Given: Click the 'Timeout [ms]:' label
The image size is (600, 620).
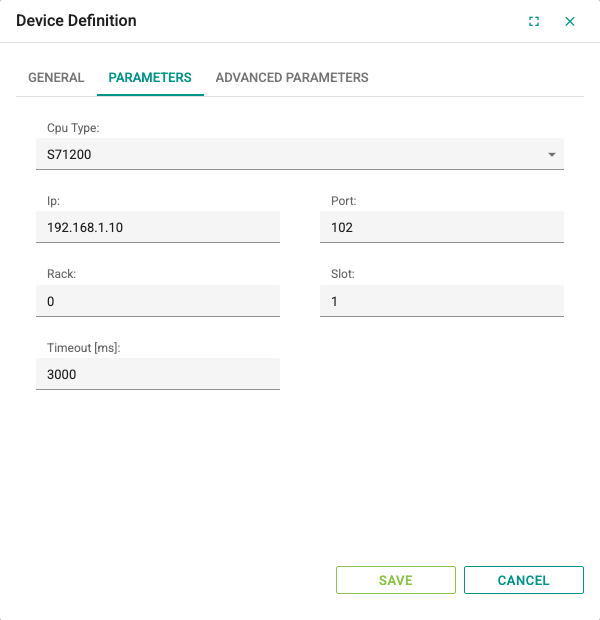Looking at the screenshot, I should tap(83, 348).
